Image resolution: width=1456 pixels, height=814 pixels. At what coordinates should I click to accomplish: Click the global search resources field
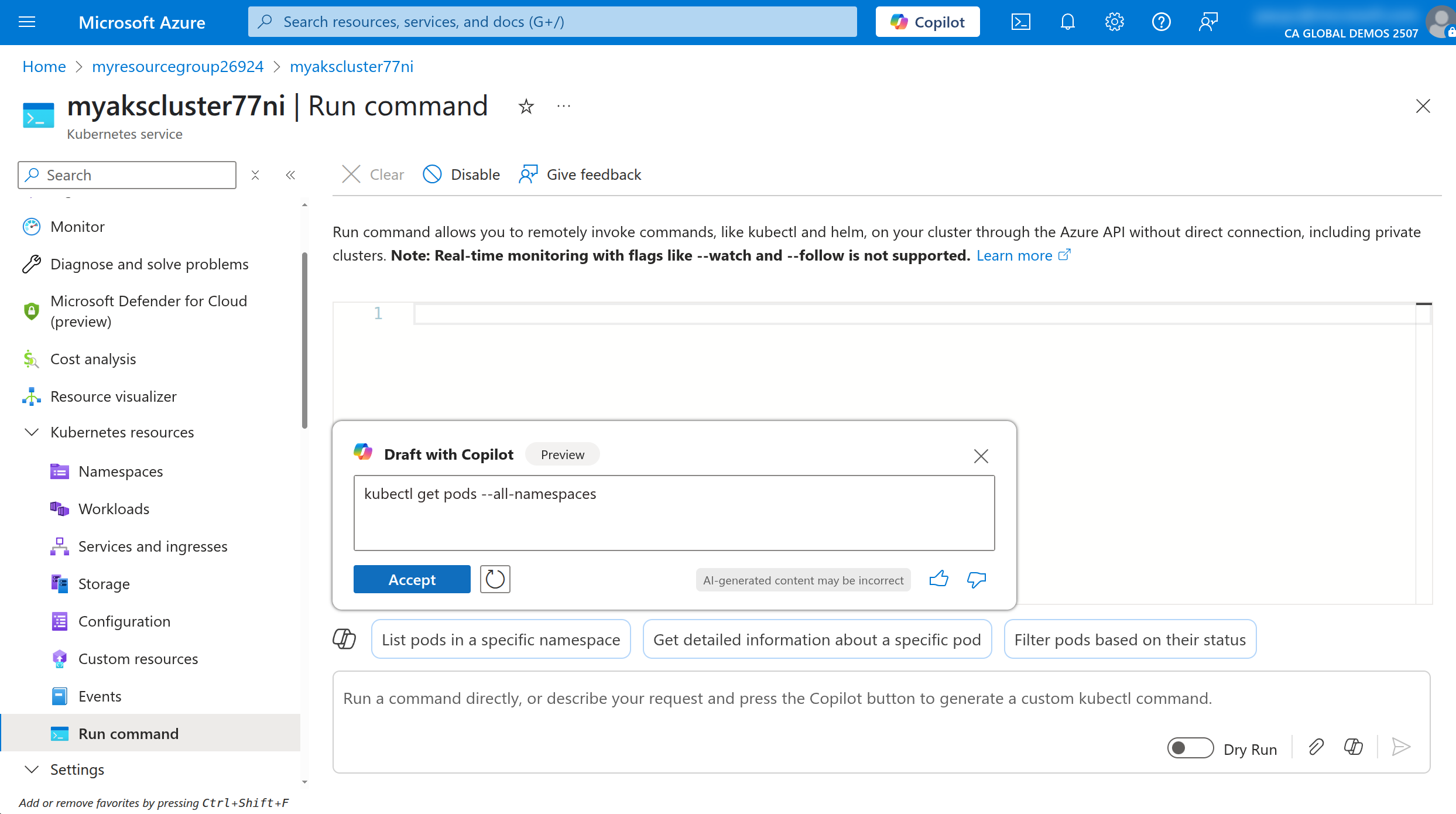point(552,22)
